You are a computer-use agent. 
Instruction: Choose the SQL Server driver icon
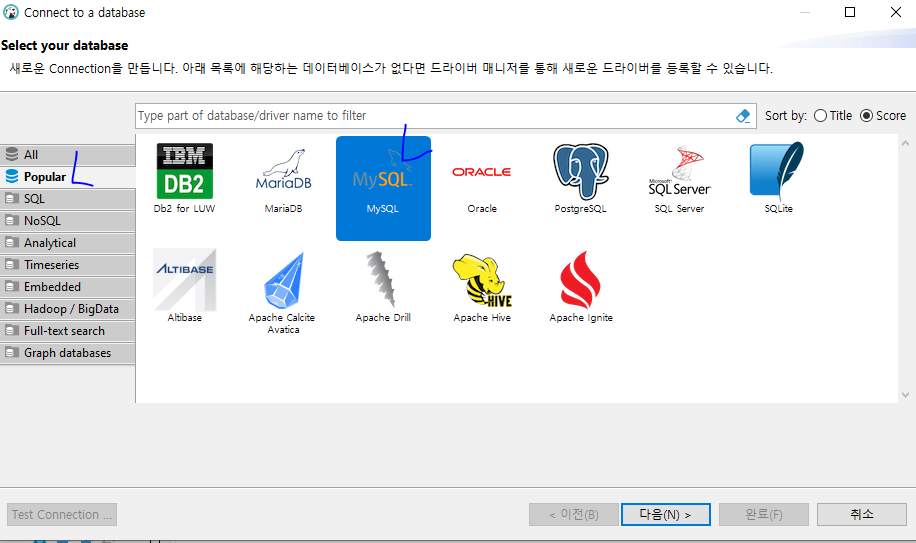coord(679,170)
